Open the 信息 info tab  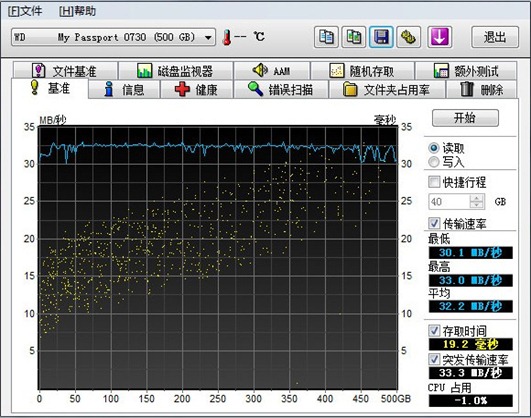coord(124,89)
